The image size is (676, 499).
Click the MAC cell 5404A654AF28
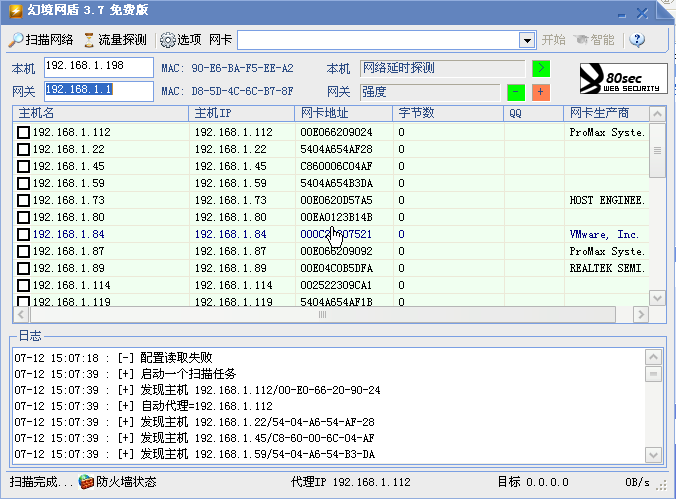click(336, 149)
